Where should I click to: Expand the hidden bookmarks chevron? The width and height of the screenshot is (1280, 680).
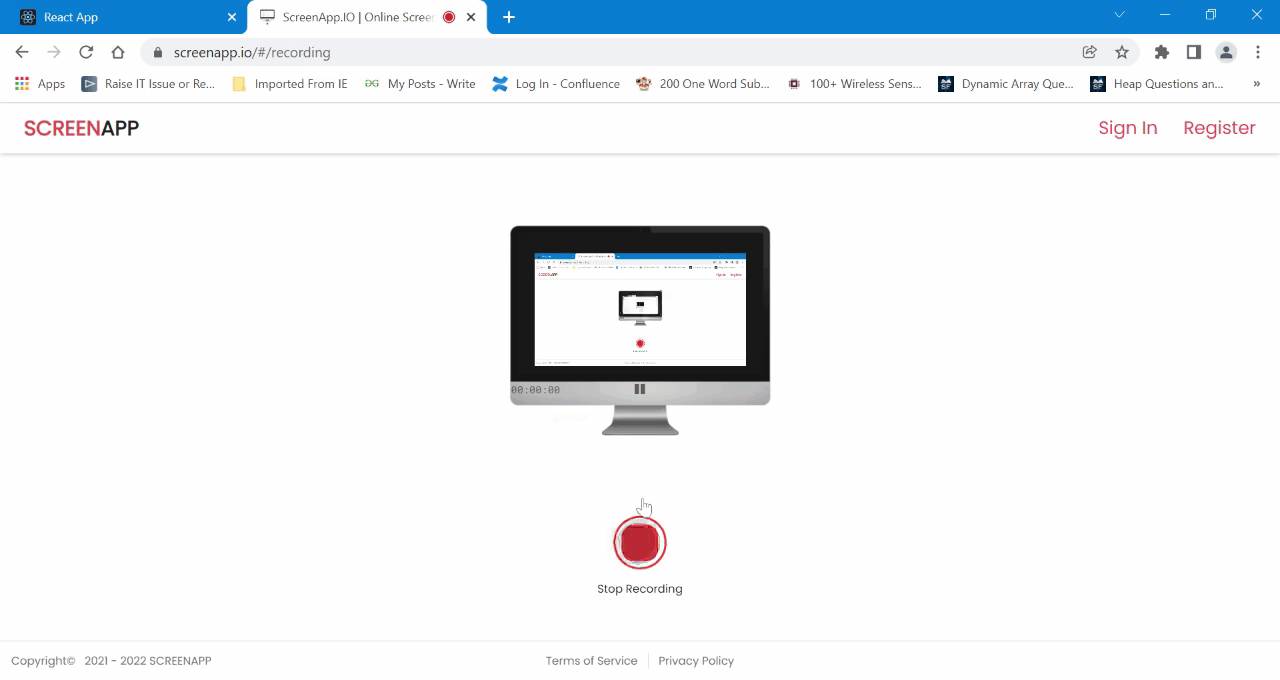(1257, 84)
